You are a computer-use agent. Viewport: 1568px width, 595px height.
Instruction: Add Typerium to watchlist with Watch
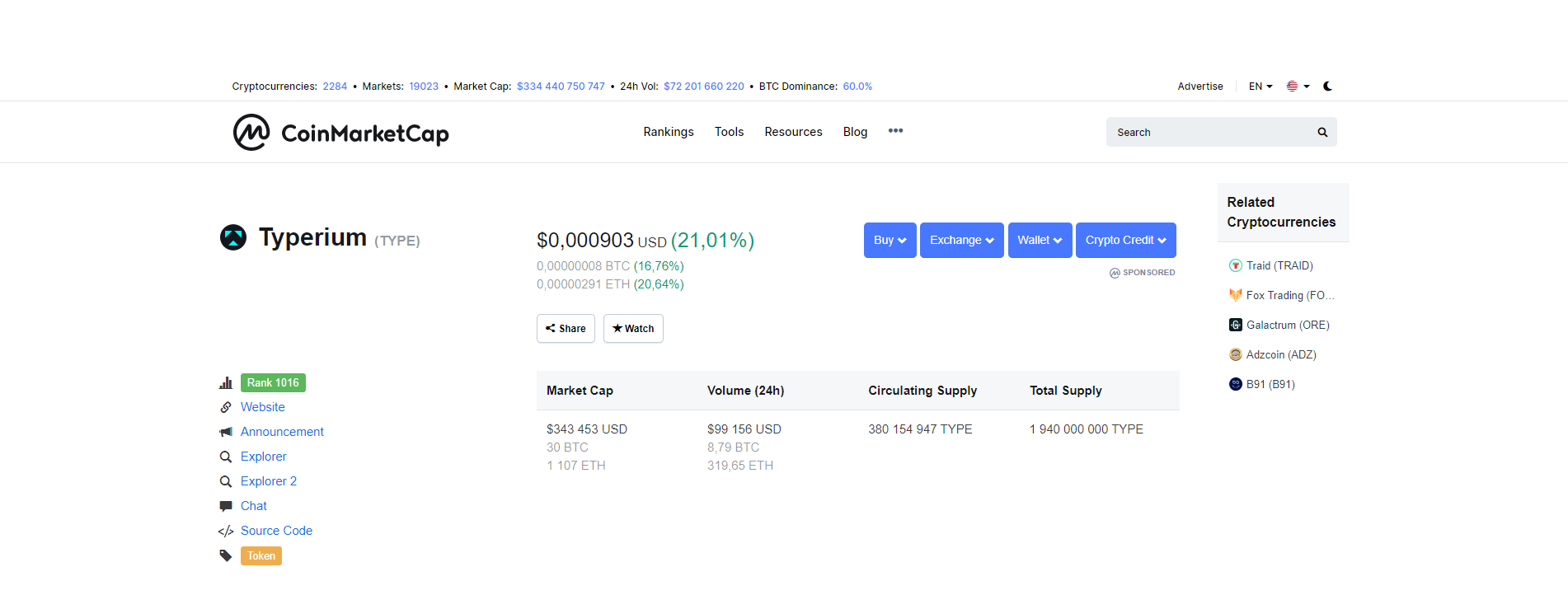tap(633, 328)
